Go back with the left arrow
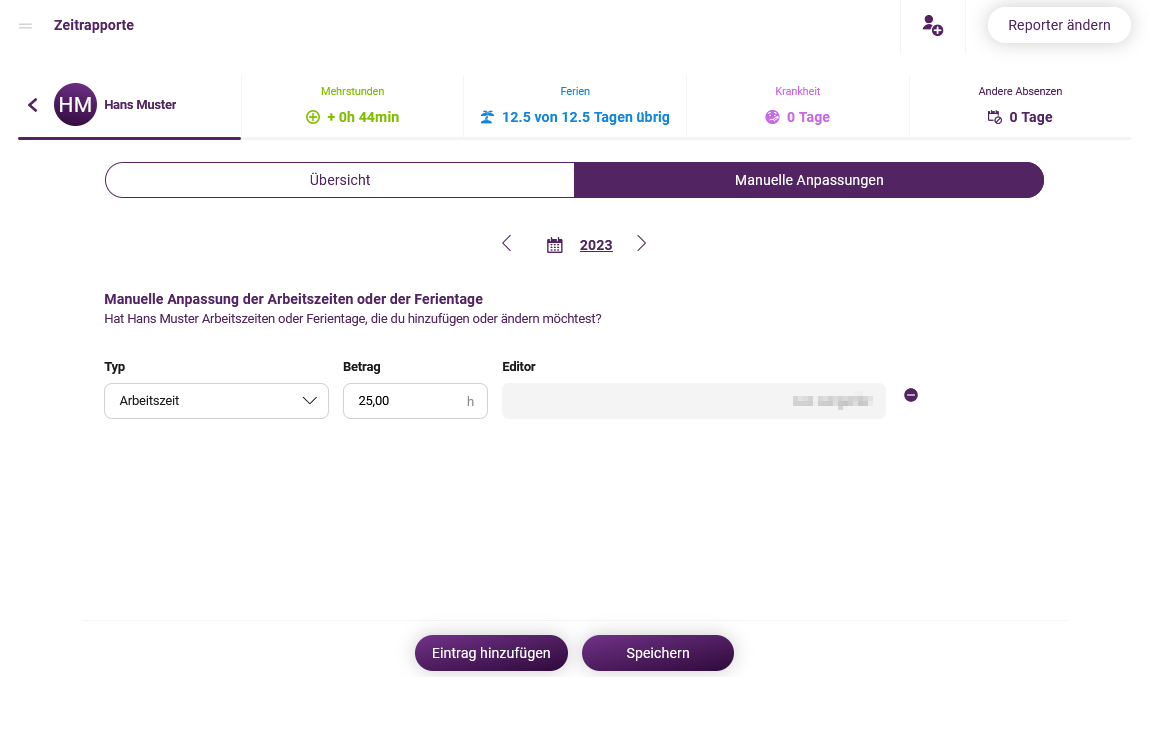The height and width of the screenshot is (731, 1150). point(33,105)
